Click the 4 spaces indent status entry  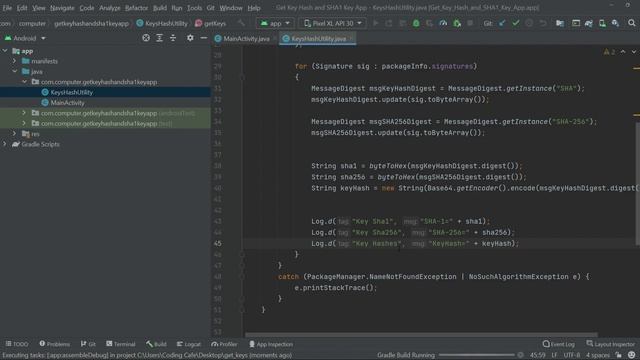598,355
